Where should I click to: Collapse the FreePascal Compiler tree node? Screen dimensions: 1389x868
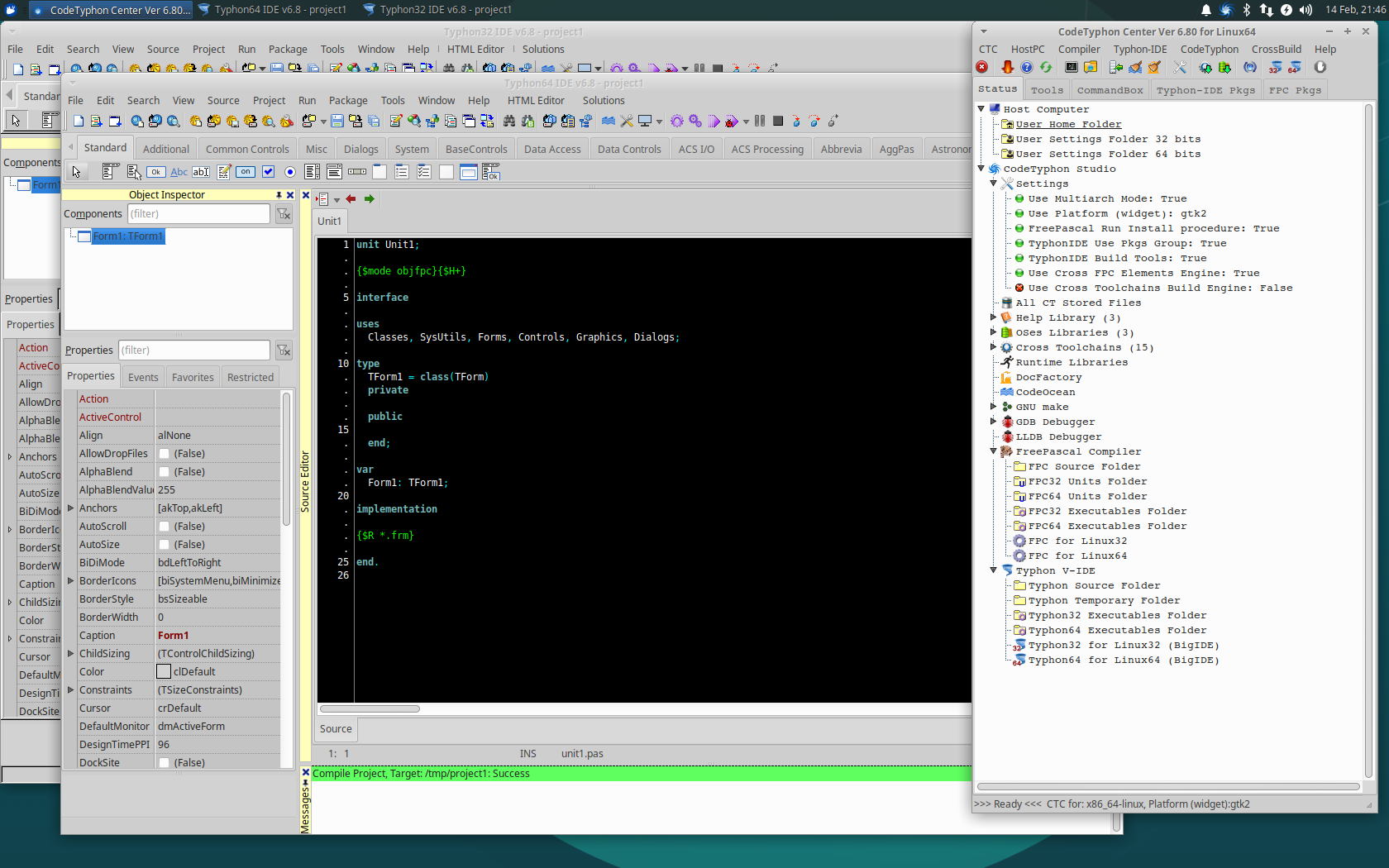tap(994, 451)
